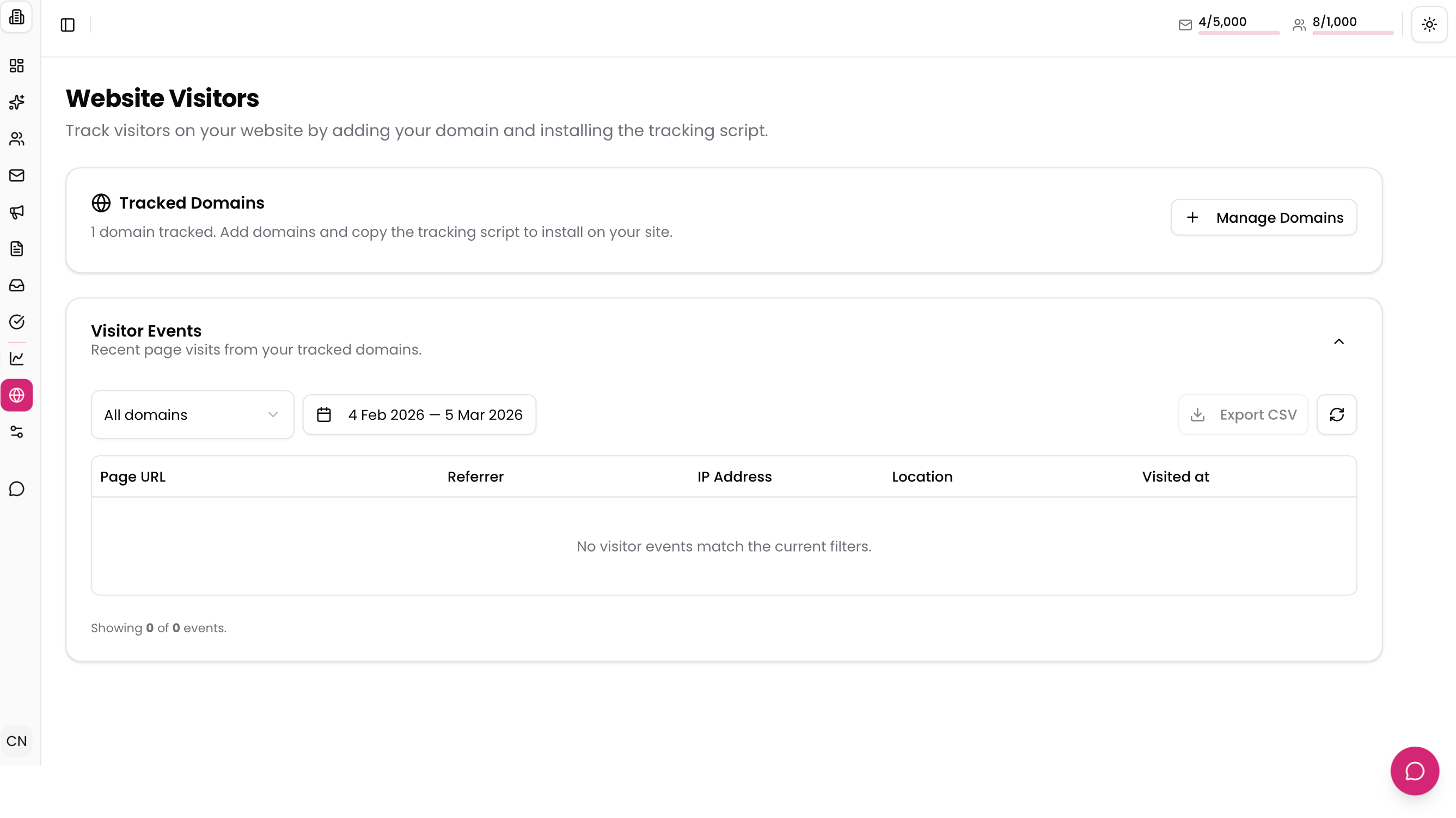Image resolution: width=1456 pixels, height=818 pixels.
Task: Open the CN account avatar
Action: coord(17,741)
